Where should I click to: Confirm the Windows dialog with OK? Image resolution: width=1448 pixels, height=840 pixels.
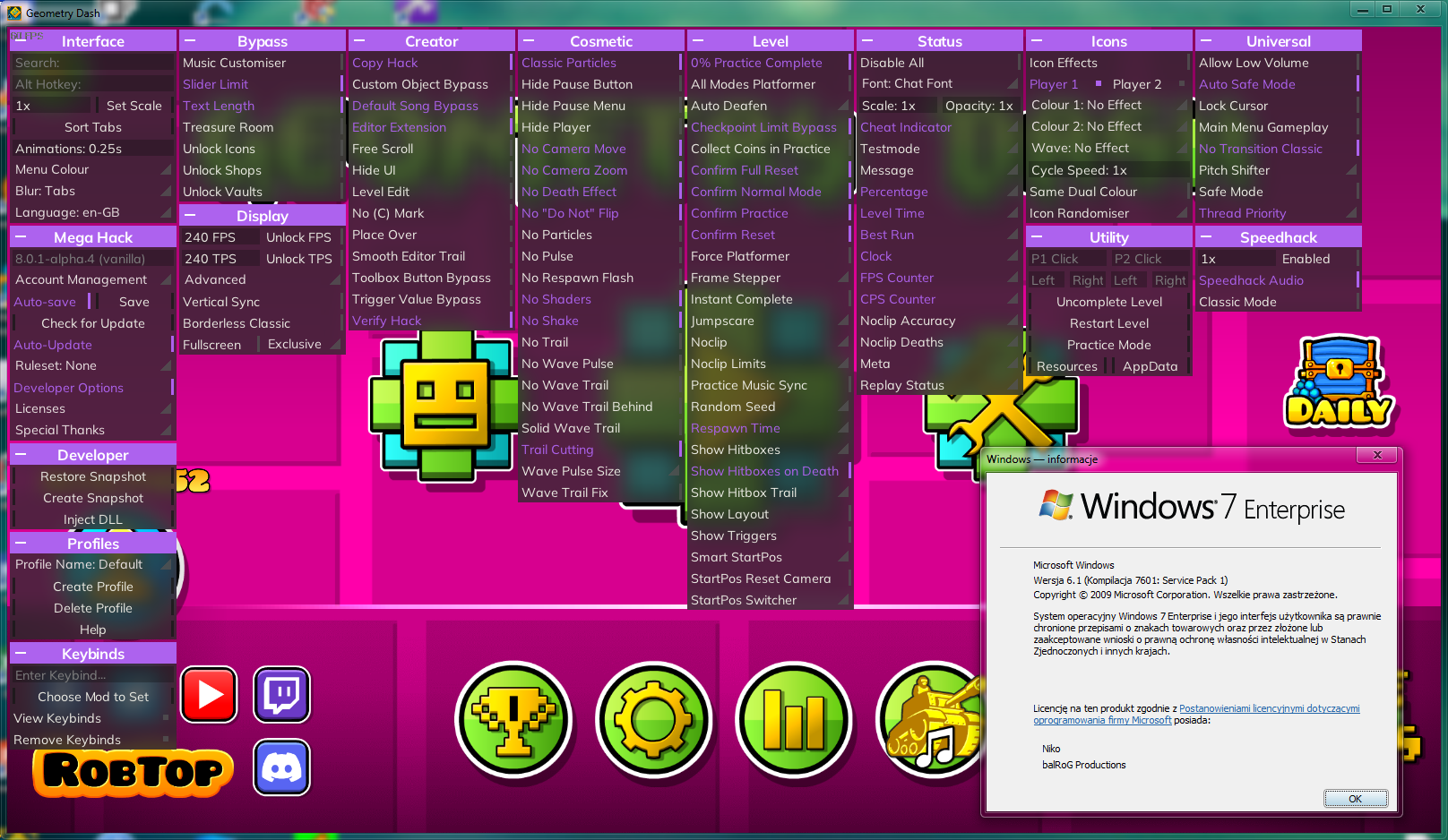coord(1355,798)
